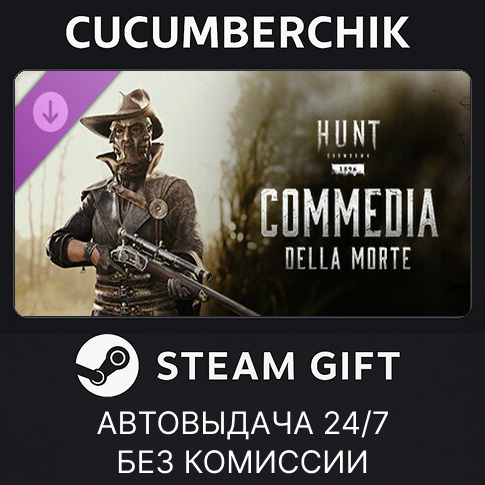This screenshot has width=485, height=485.
Task: Click the БЕЗ КОМИССИИ text
Action: point(242,461)
